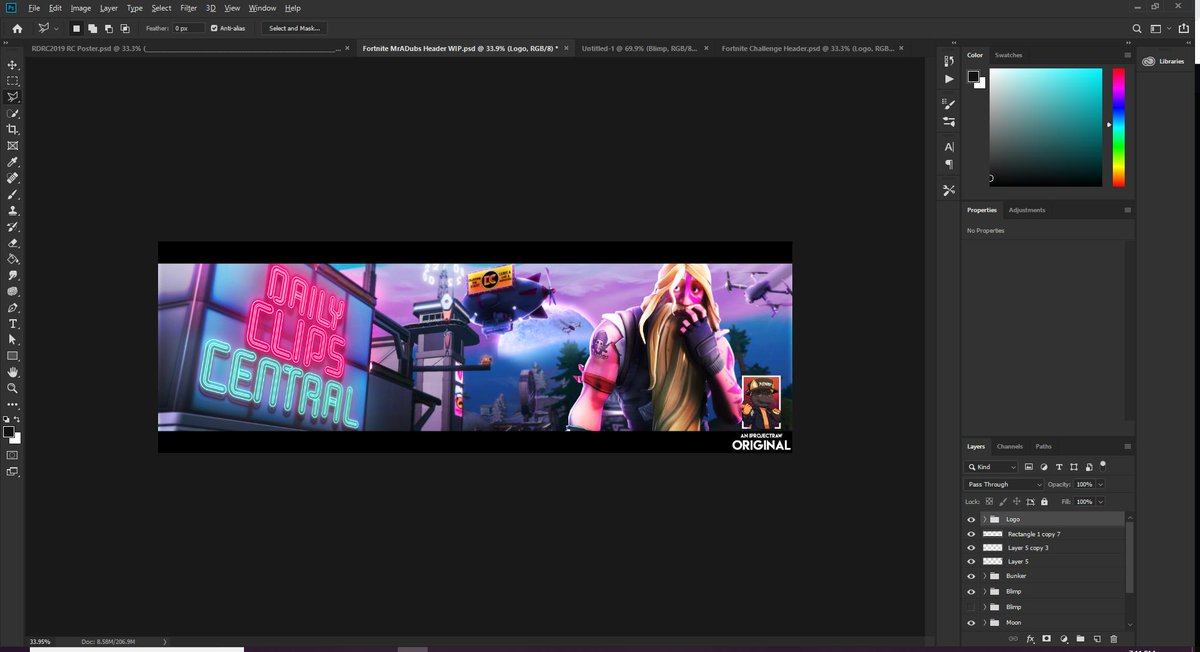
Task: Click the Home icon in options bar
Action: [17, 28]
